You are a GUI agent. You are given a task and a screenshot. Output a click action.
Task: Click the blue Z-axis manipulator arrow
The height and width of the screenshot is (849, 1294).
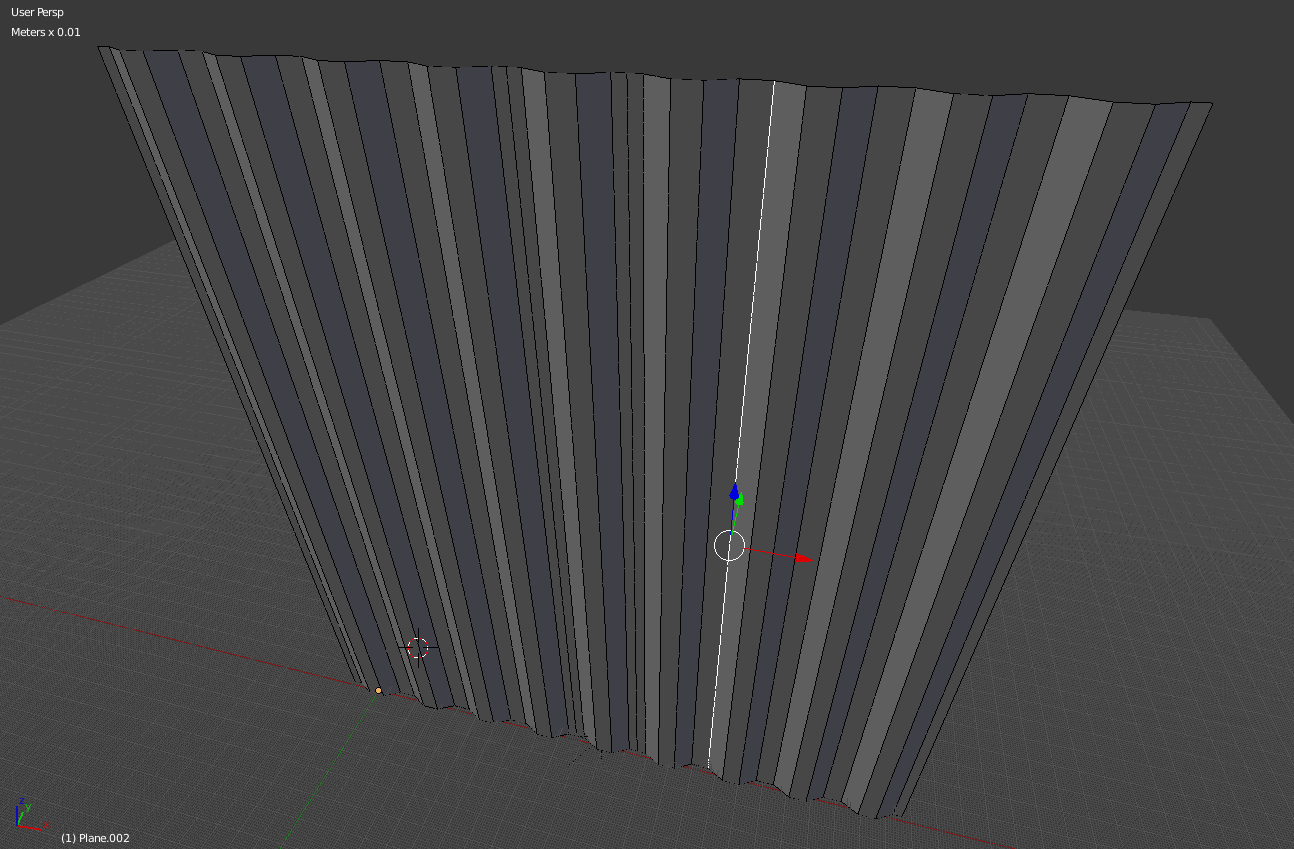coord(735,492)
